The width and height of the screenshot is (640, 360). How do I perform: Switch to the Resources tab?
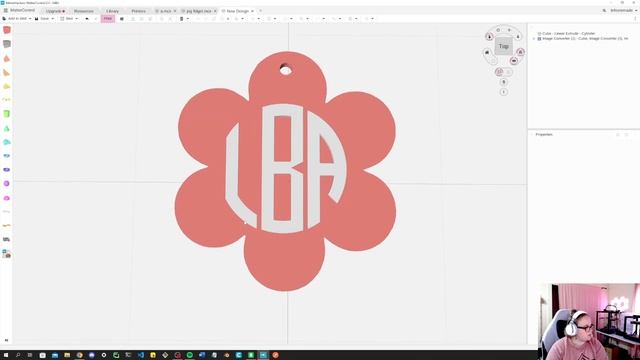click(84, 11)
